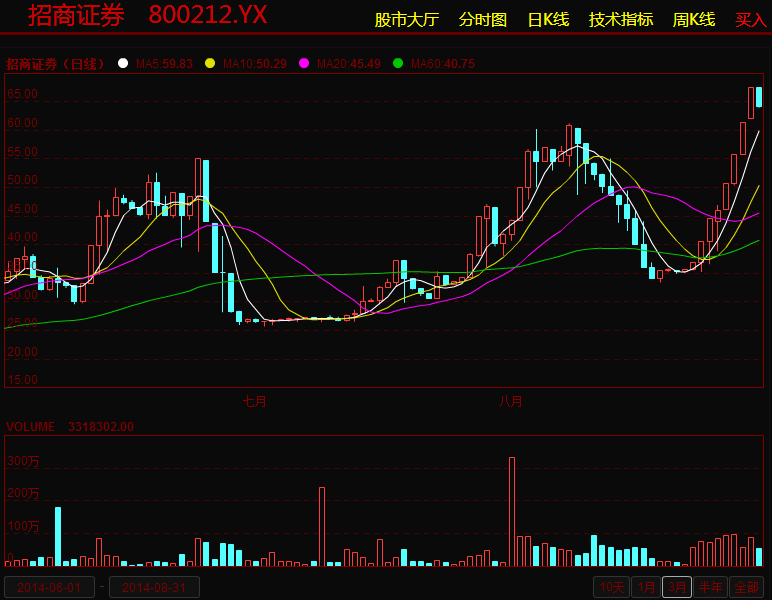
Task: Click the tallest volume bar in August
Action: pos(512,512)
